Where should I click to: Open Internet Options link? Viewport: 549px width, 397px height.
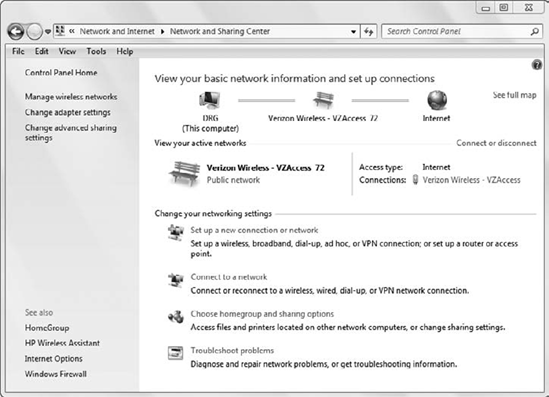tap(54, 358)
